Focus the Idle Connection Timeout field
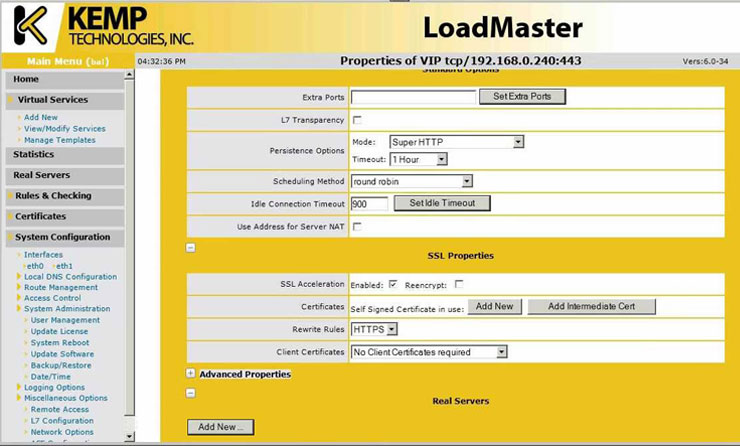The image size is (740, 446). [x=370, y=204]
